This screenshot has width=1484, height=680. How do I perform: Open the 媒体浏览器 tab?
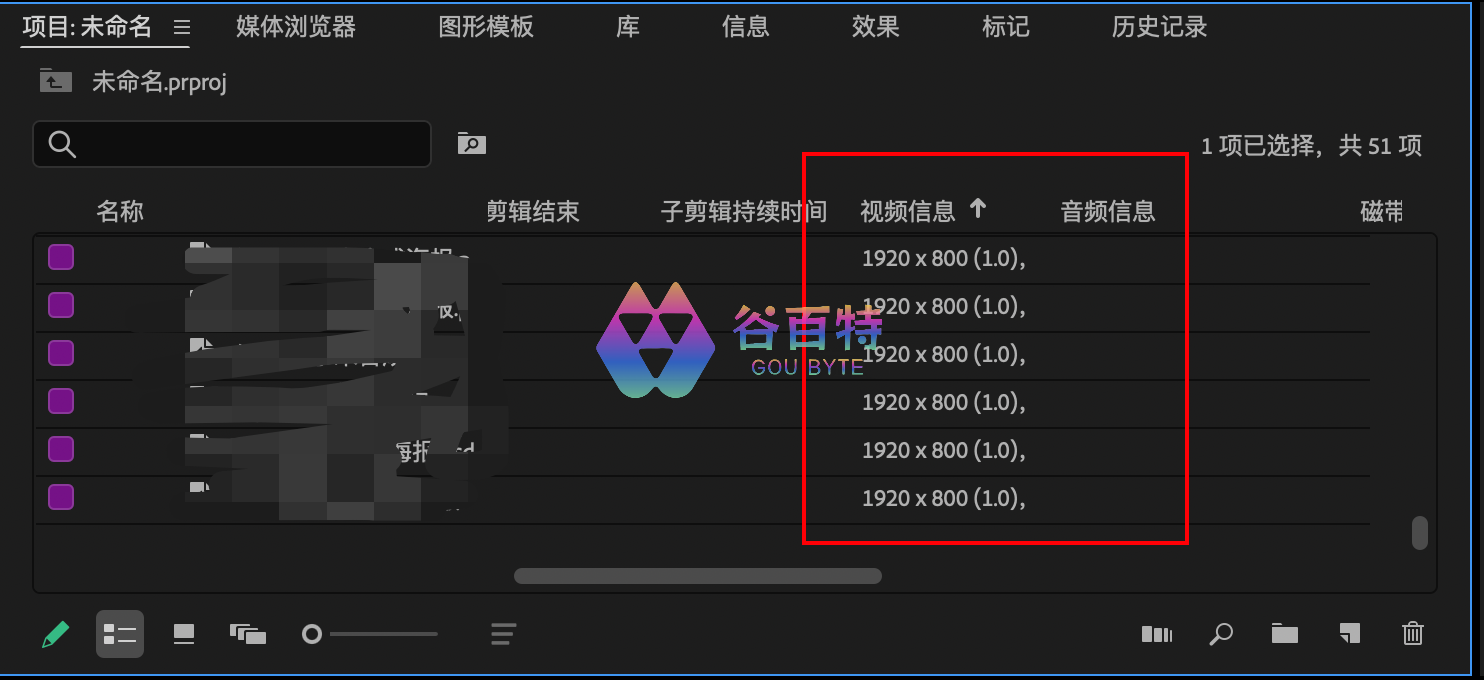(x=296, y=27)
